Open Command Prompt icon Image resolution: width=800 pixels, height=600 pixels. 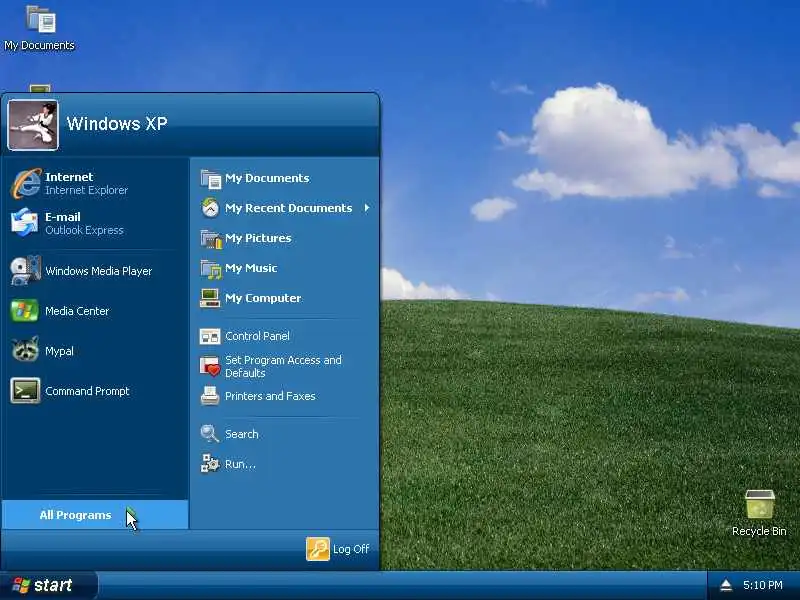coord(25,391)
